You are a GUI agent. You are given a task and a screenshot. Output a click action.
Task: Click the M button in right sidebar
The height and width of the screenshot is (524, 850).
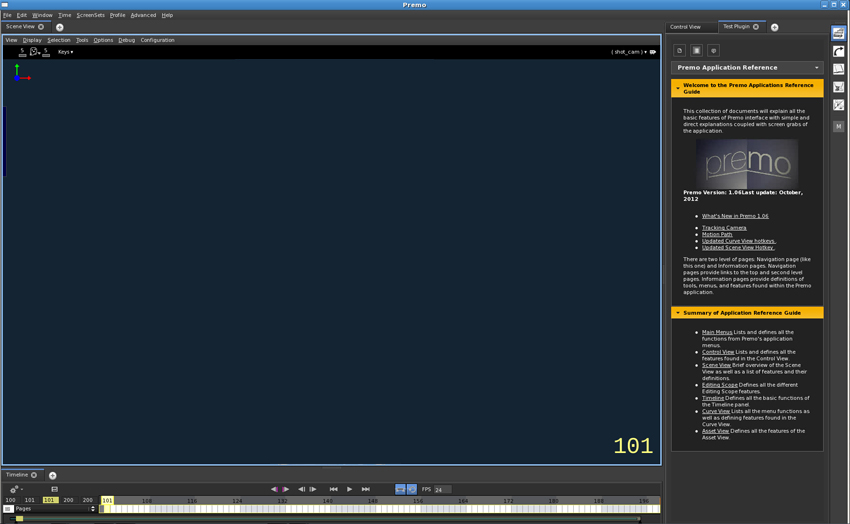coord(838,126)
